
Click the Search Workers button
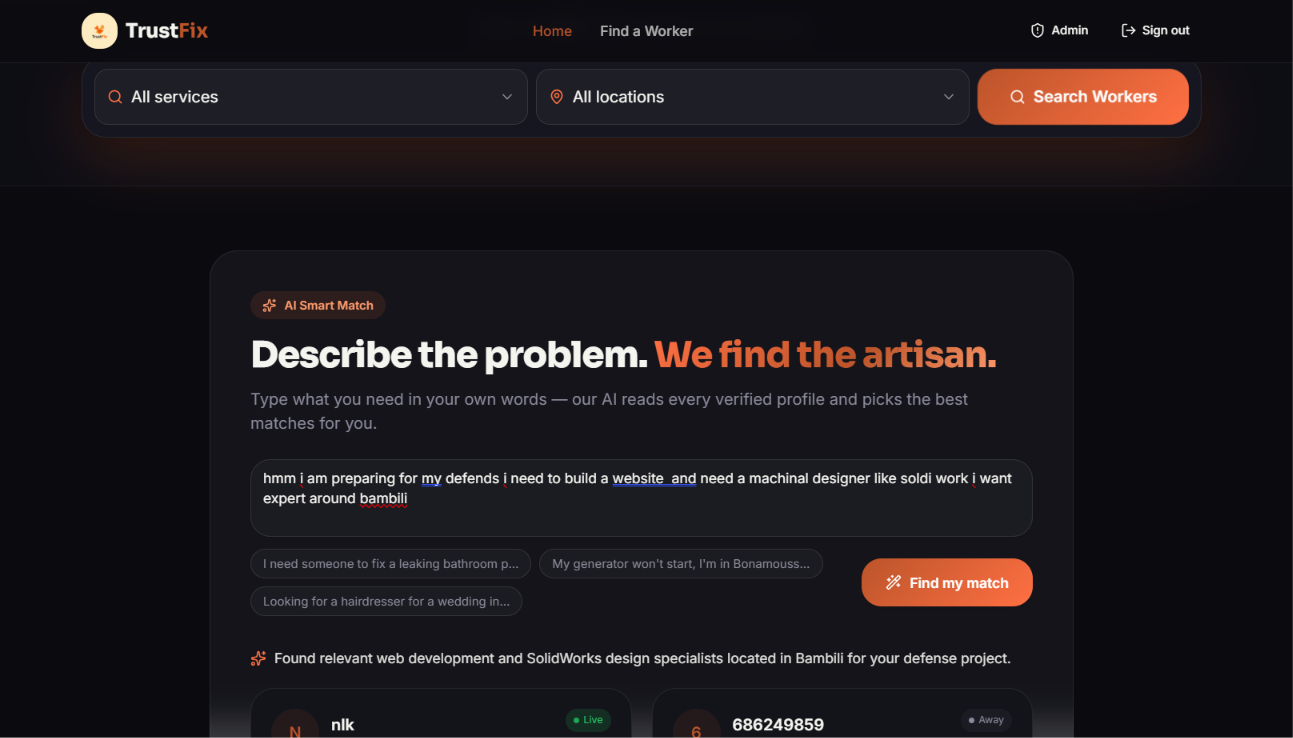pyautogui.click(x=1083, y=97)
